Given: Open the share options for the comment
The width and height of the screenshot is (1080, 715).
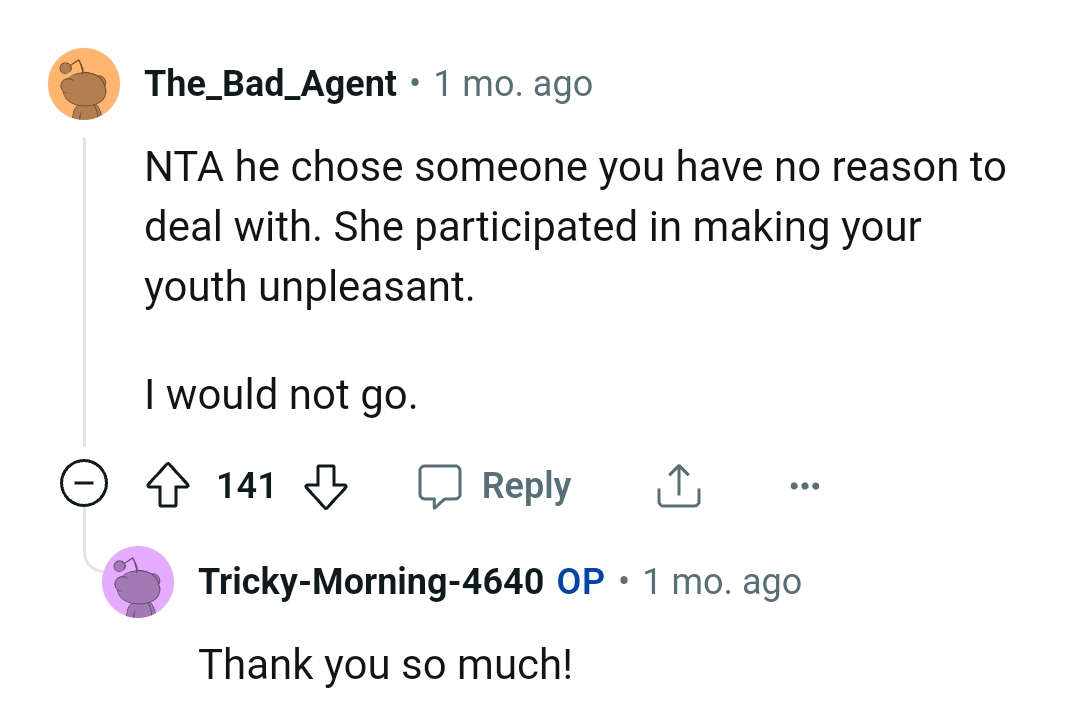Looking at the screenshot, I should tap(678, 485).
